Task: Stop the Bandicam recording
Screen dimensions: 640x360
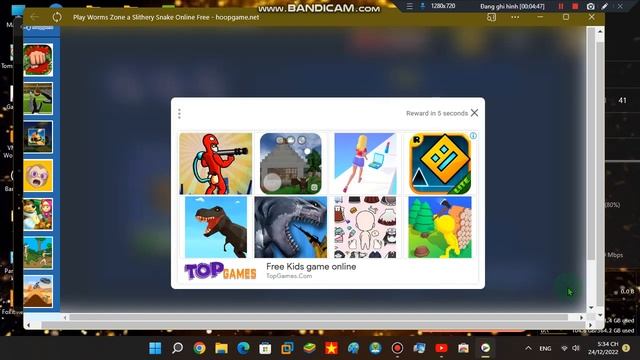Action: [x=575, y=6]
